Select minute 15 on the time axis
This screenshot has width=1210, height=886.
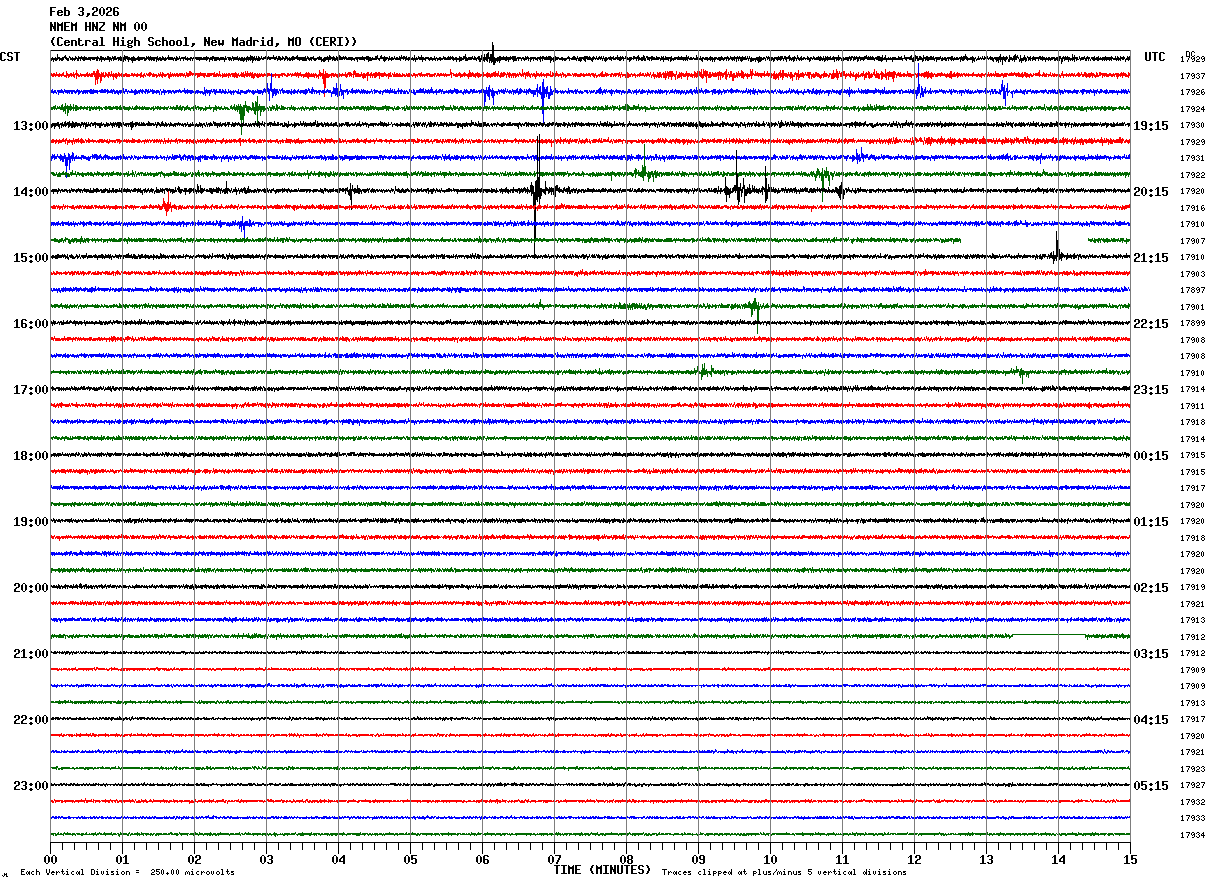[1130, 859]
